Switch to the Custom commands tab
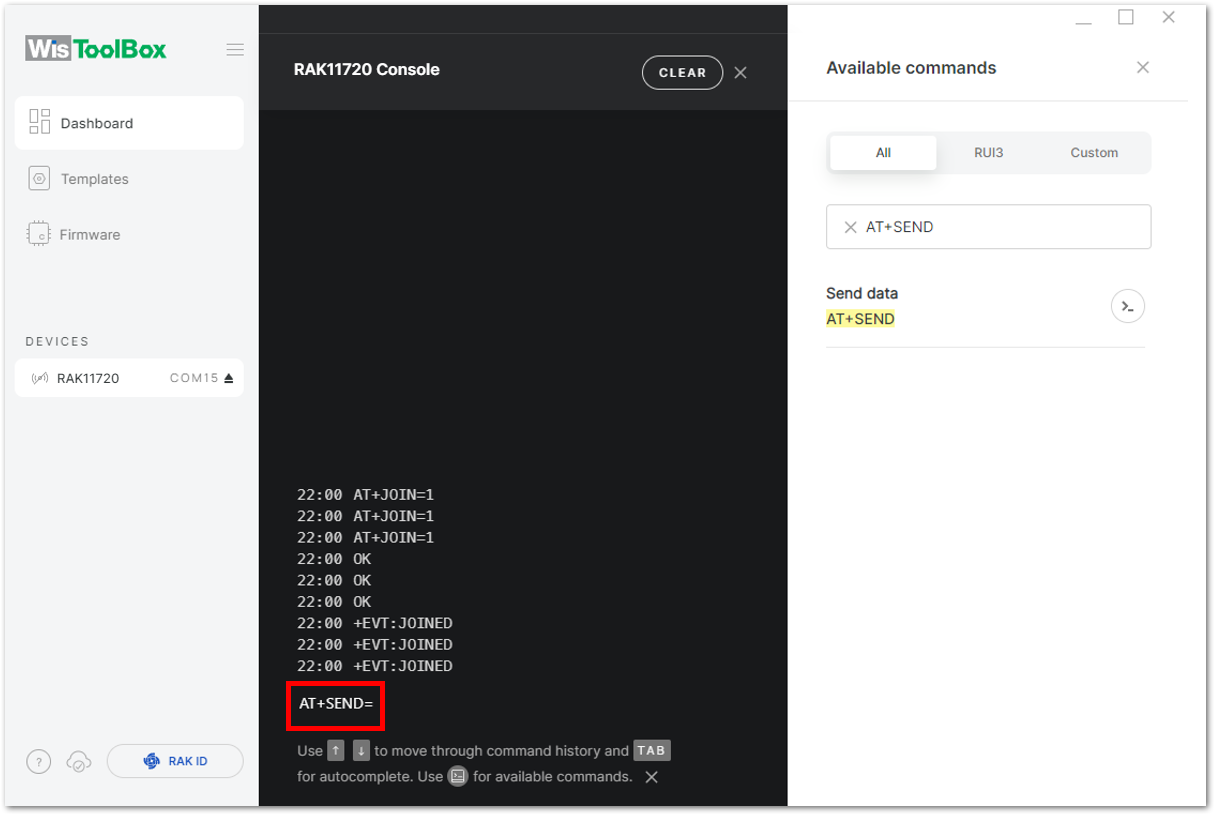Image resolution: width=1215 pixels, height=815 pixels. point(1094,153)
